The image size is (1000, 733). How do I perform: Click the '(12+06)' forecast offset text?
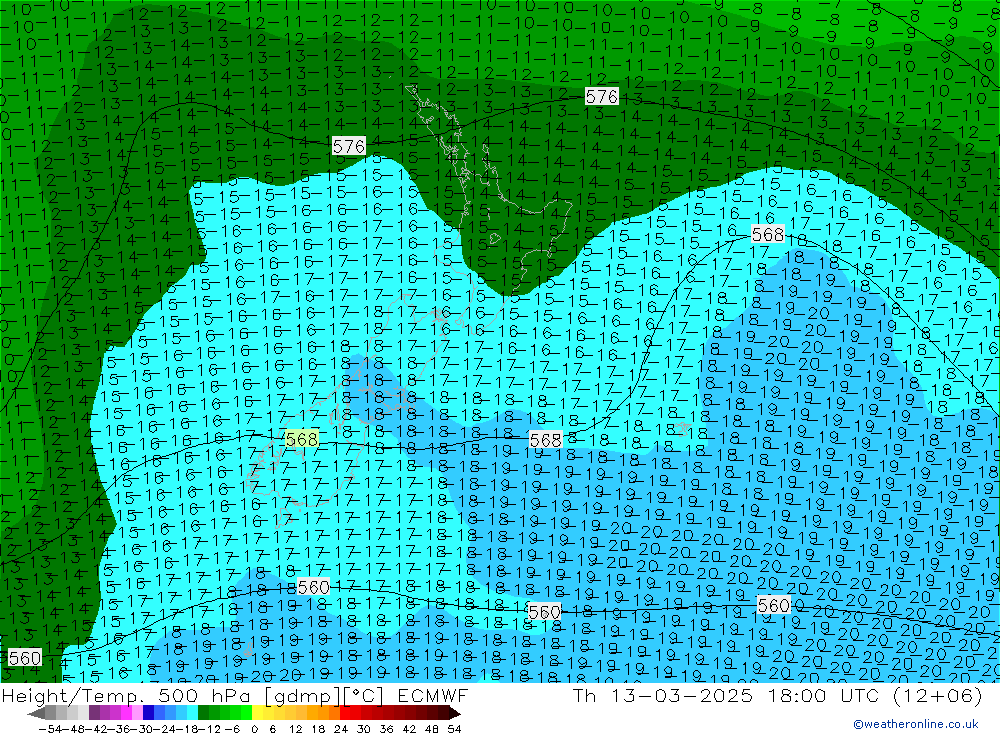coord(937,695)
